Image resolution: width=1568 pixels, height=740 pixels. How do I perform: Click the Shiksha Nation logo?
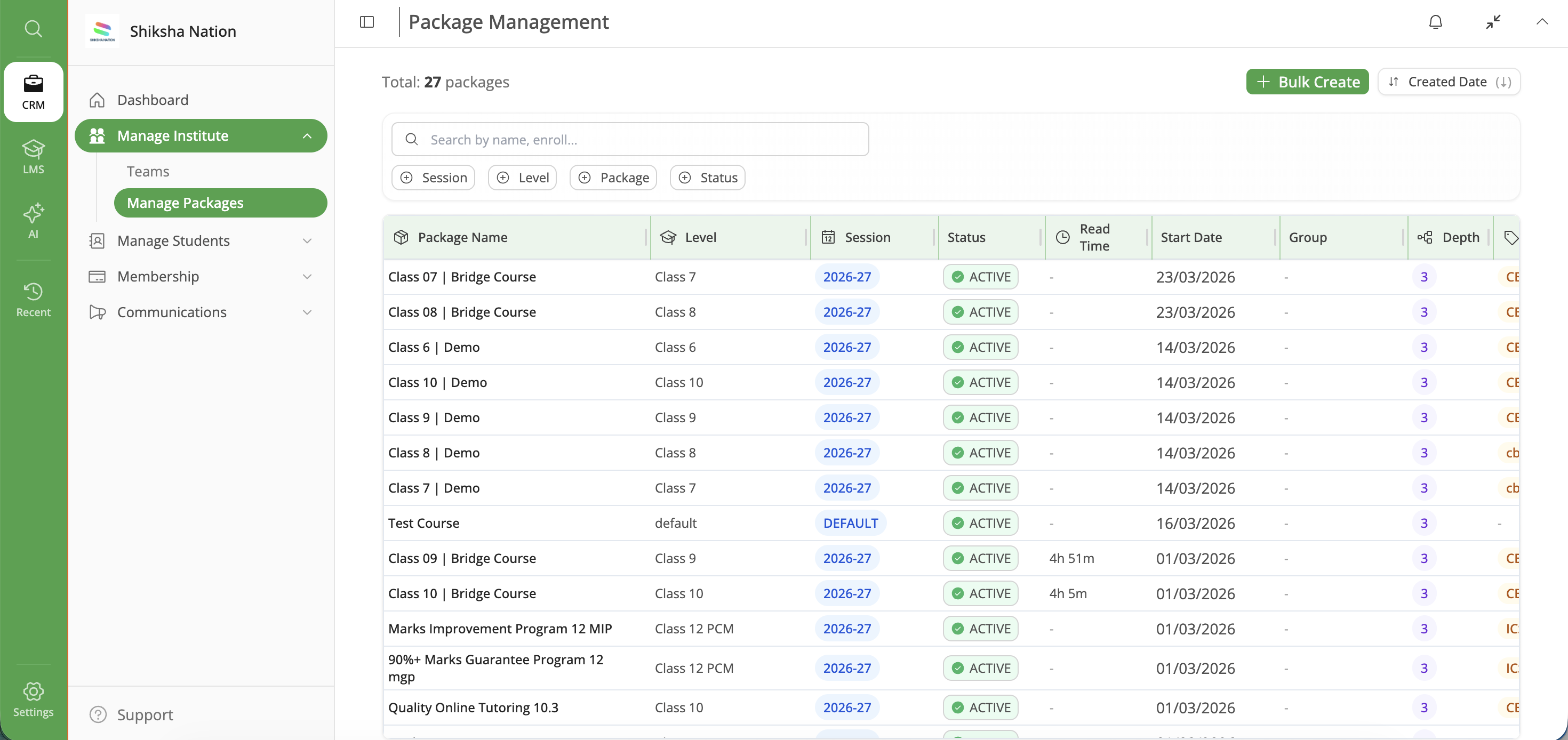click(102, 30)
